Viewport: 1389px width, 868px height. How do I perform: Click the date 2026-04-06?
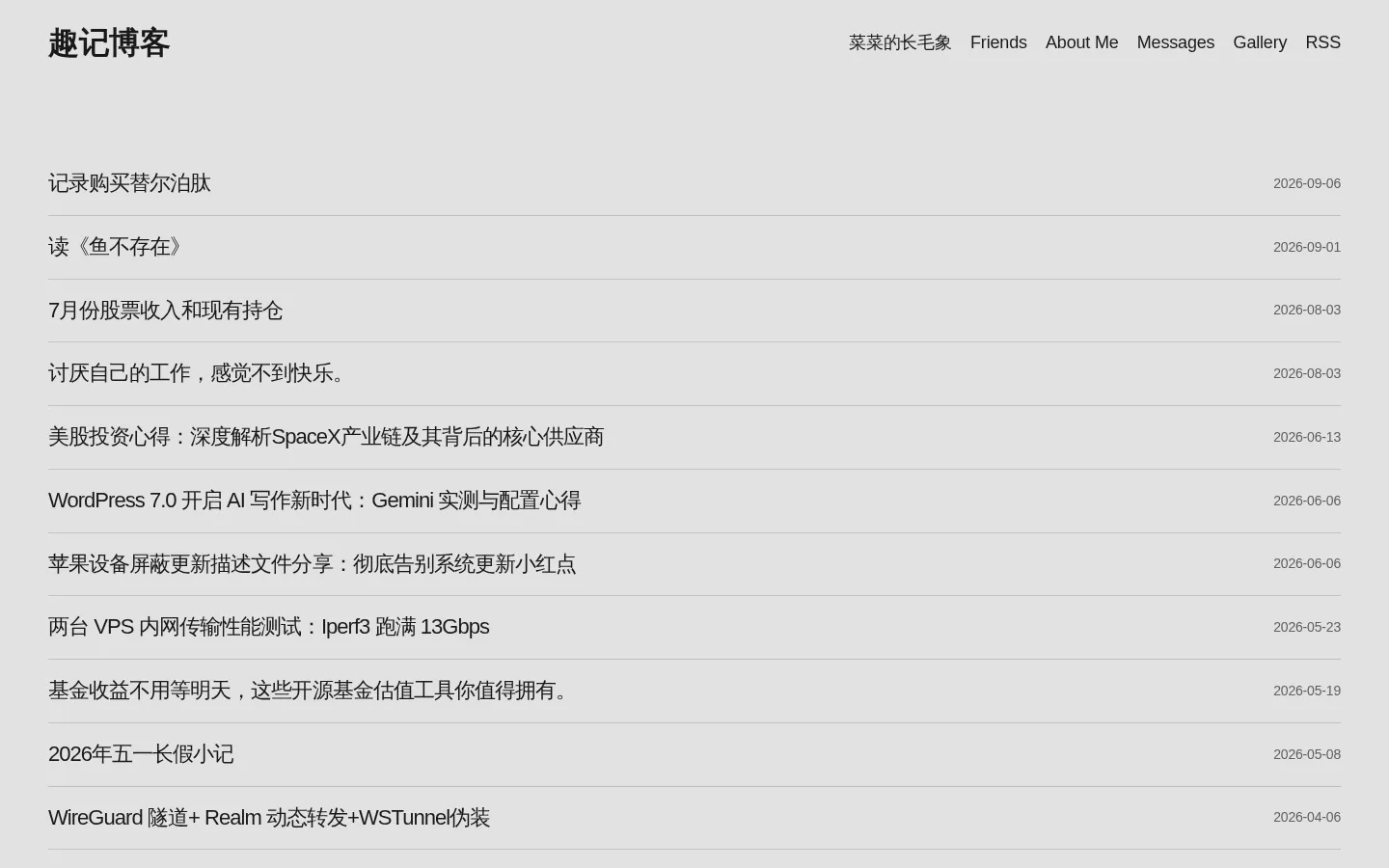click(1307, 817)
